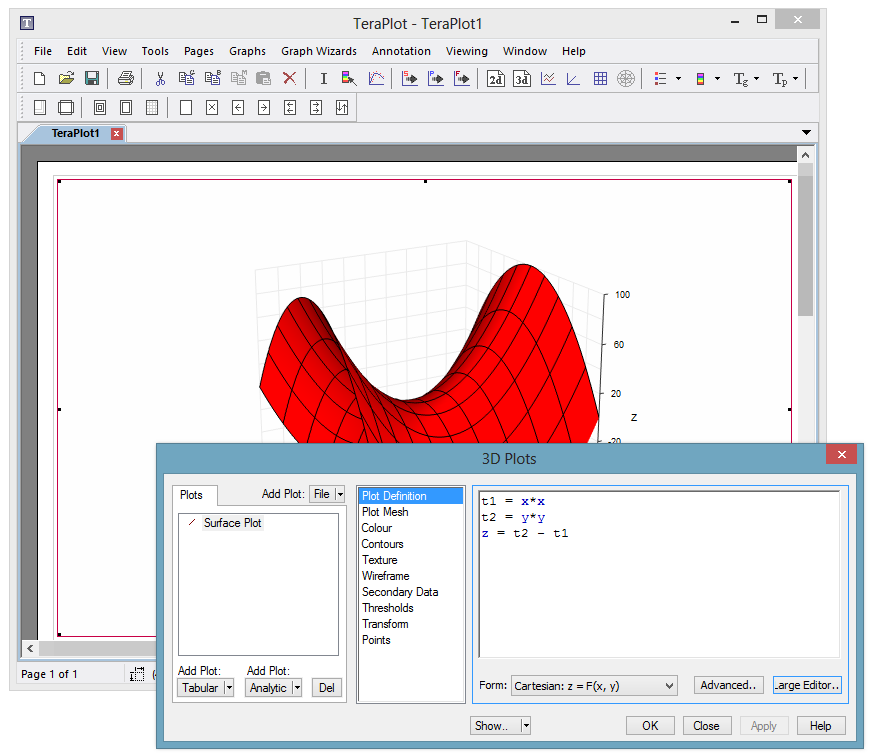Select Surface Plot in plots list
Viewport: 871px width, 754px height.
pos(232,523)
